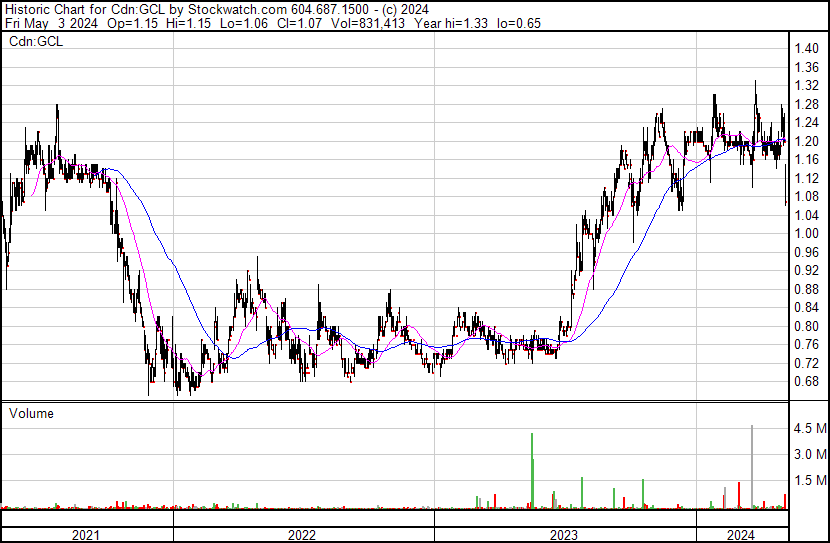
Task: Click the 1.5 M volume axis label
Action: click(810, 480)
